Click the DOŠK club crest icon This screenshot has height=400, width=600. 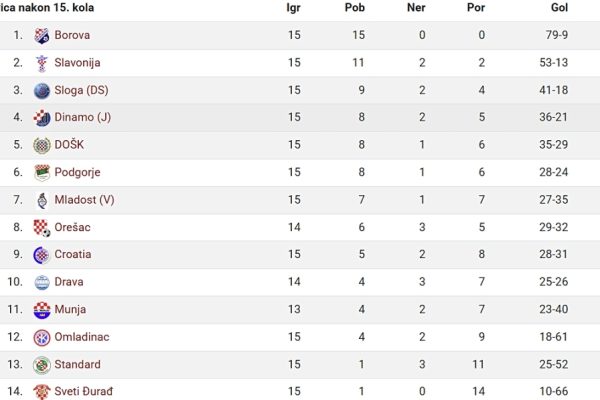42,145
